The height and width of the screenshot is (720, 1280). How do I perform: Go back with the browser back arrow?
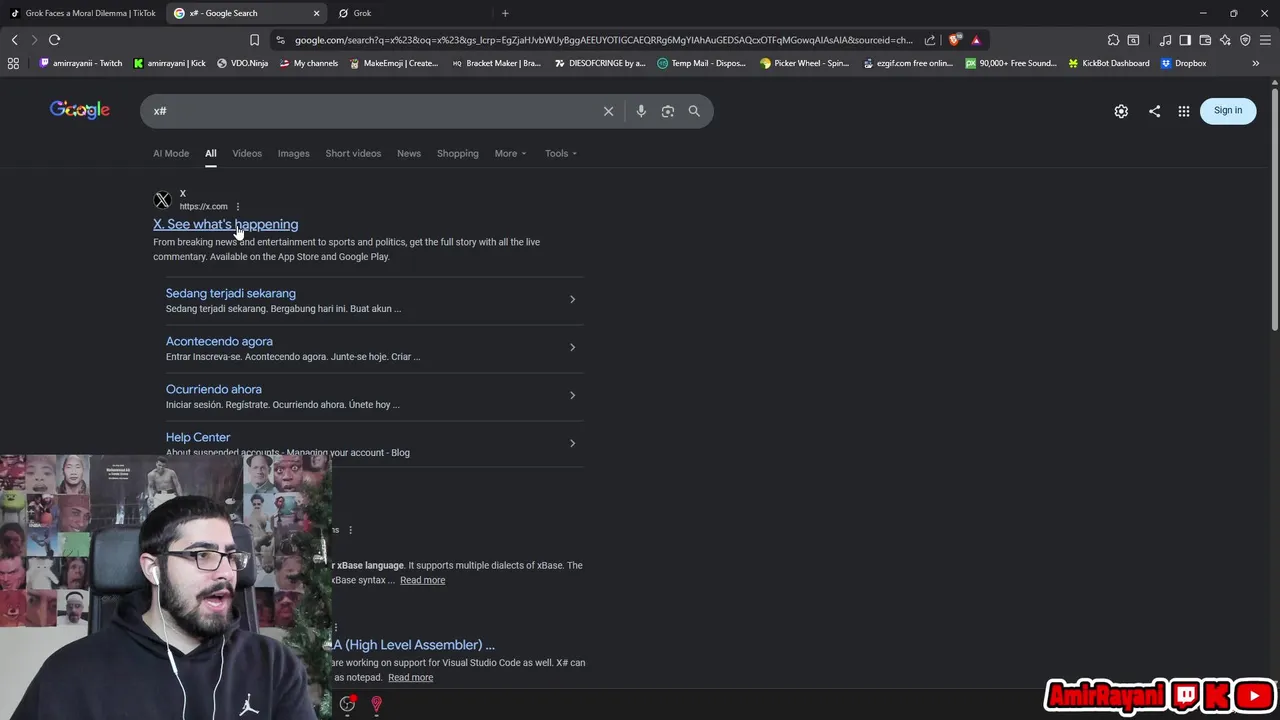pos(14,40)
